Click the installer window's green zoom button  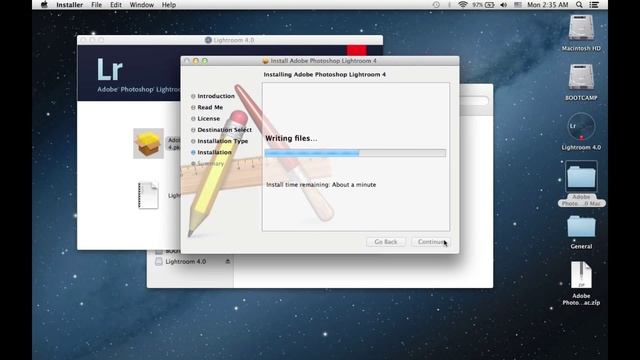pyautogui.click(x=205, y=61)
